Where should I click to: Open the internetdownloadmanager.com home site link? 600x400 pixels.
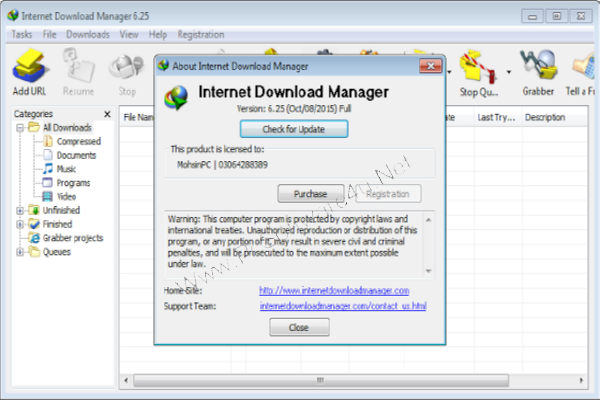point(334,291)
